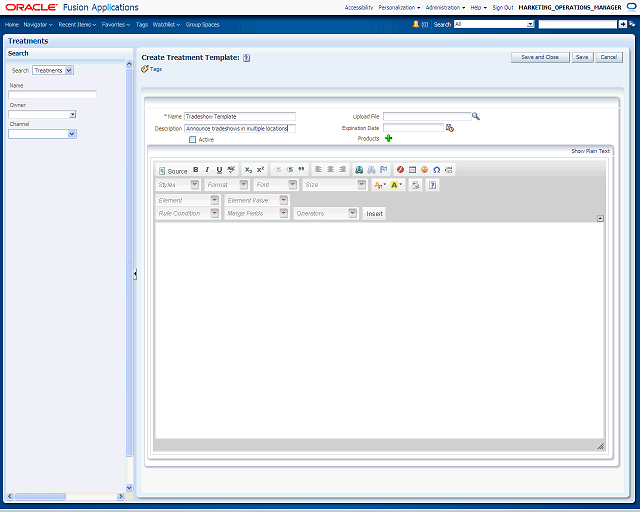The image size is (640, 512).
Task: Open the Rule Condition dropdown
Action: tap(188, 213)
